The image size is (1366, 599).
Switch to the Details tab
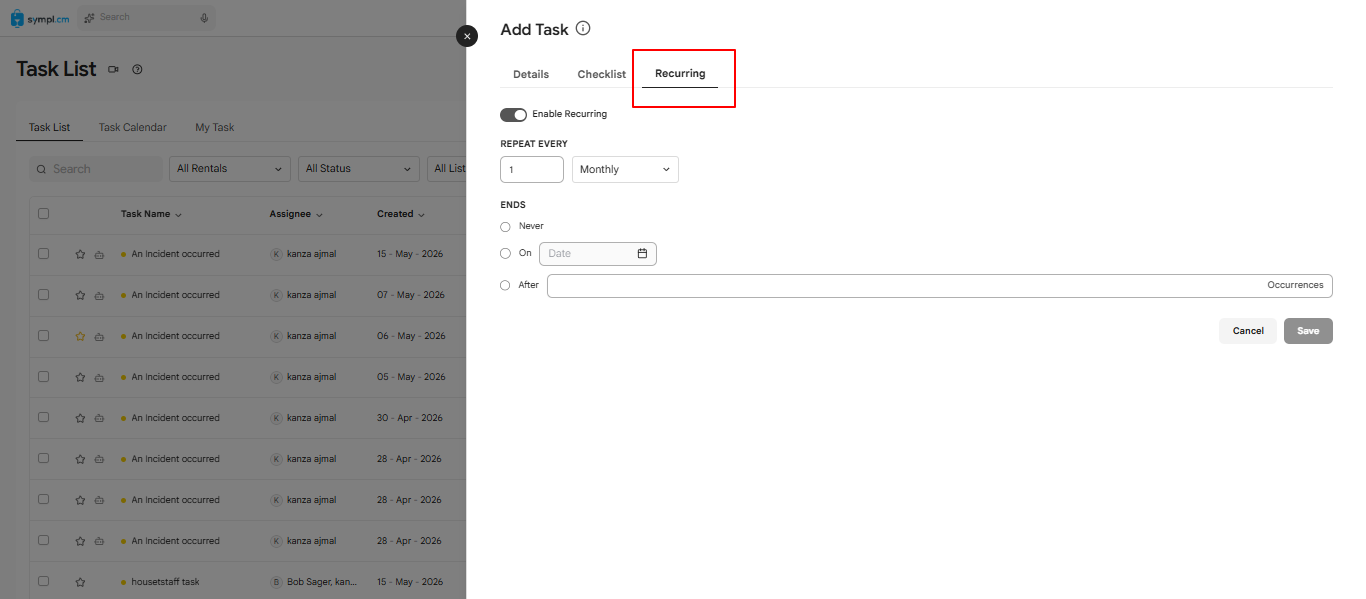tap(531, 74)
